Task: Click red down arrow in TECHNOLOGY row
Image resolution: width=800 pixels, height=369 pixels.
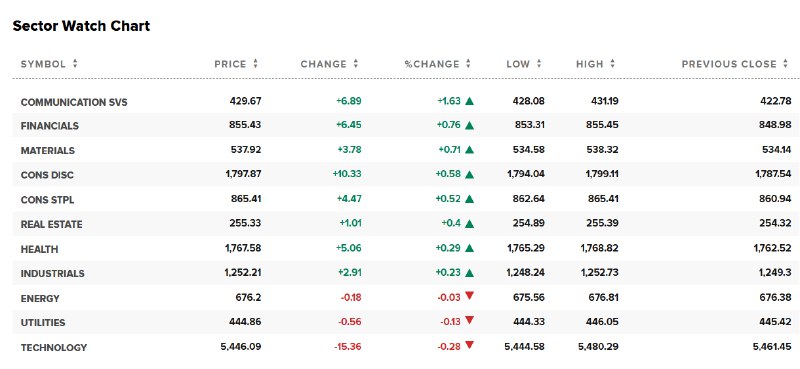Action: tap(469, 346)
